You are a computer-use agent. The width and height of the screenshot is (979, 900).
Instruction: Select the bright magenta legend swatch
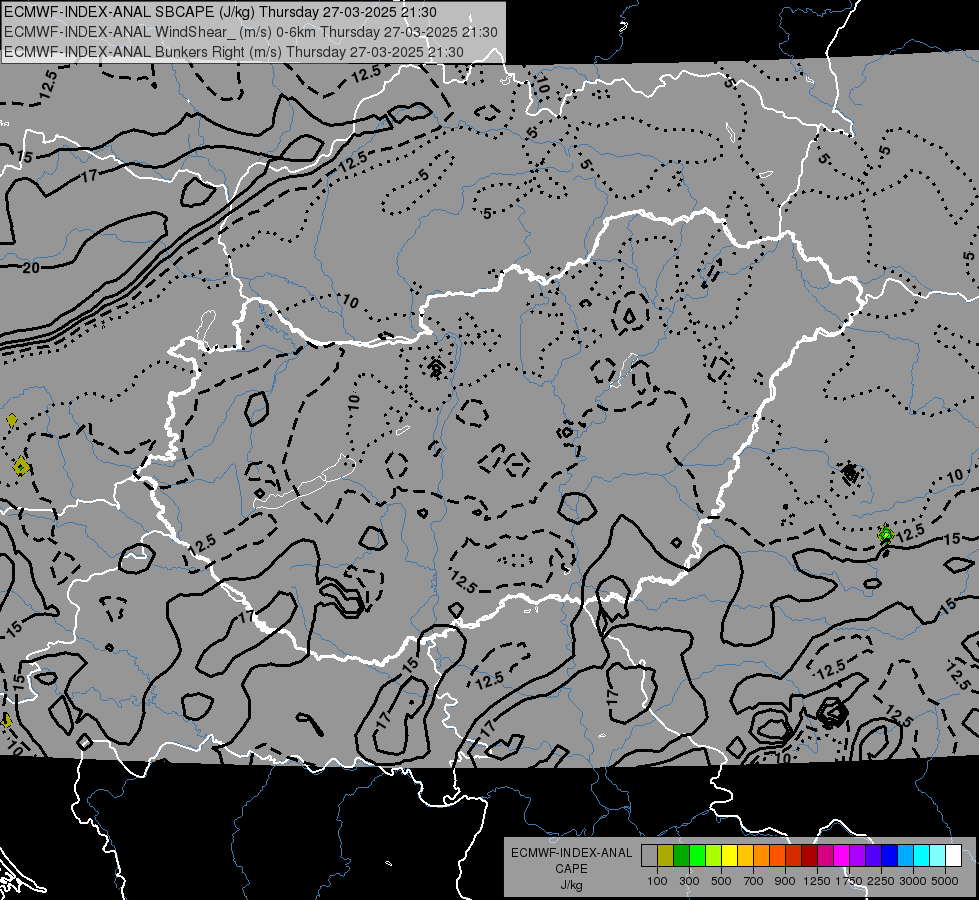pyautogui.click(x=842, y=855)
